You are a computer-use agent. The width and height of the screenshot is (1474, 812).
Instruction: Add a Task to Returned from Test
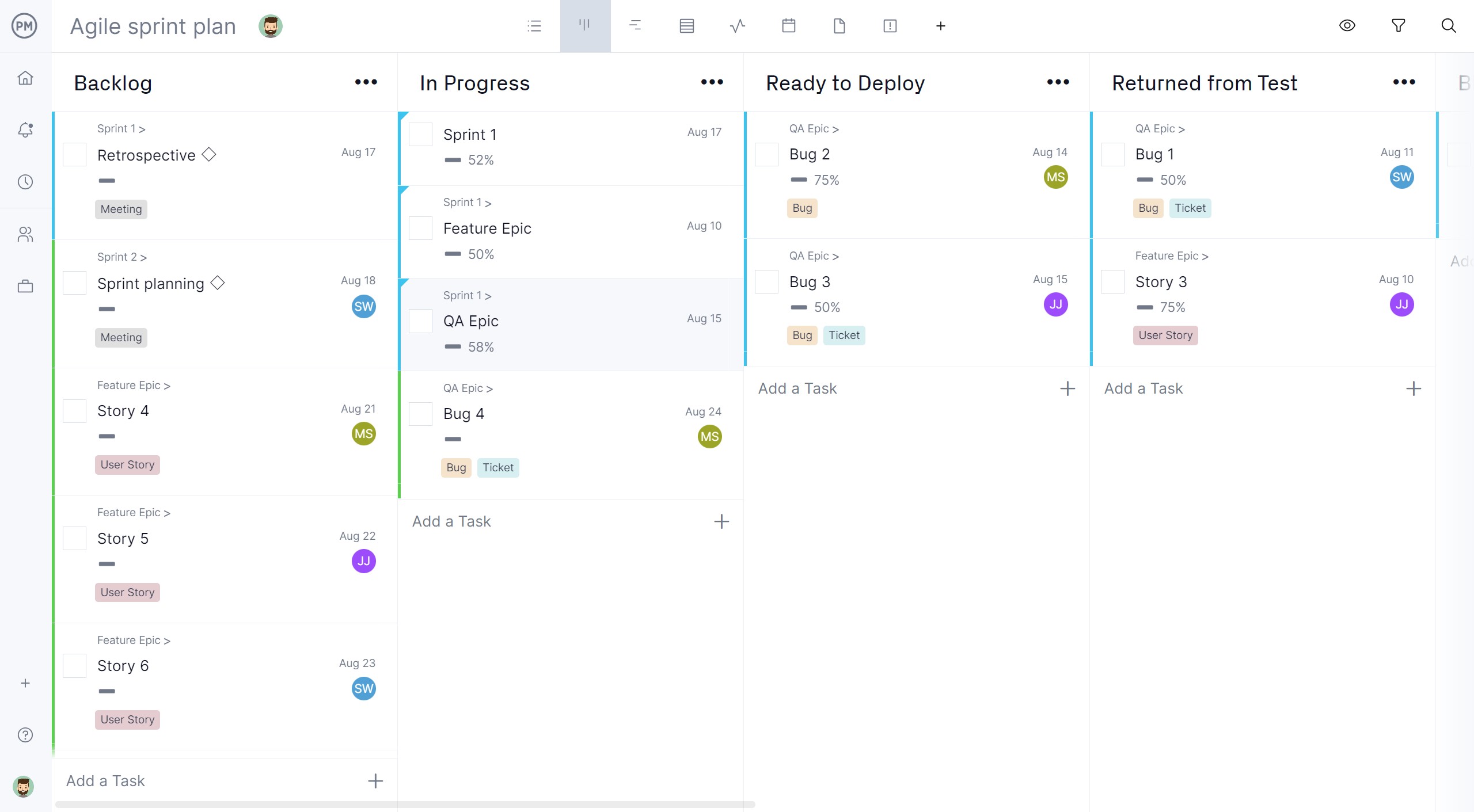pyautogui.click(x=1143, y=388)
